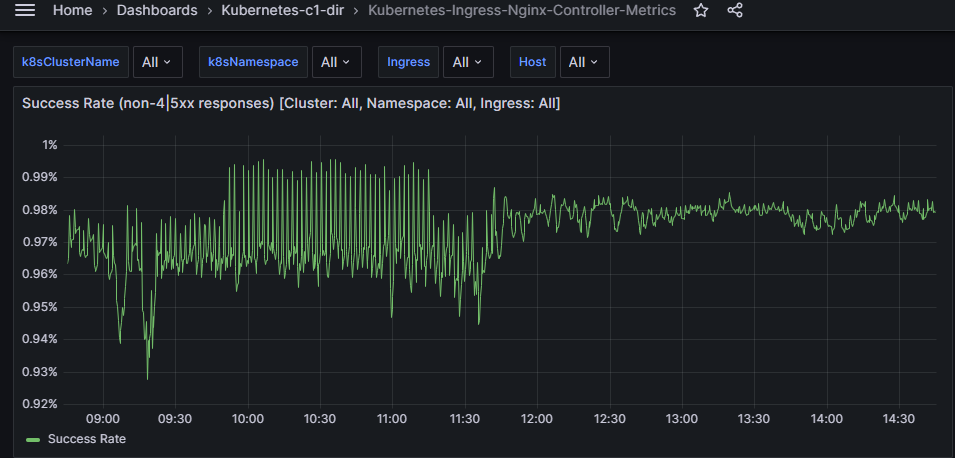The width and height of the screenshot is (955, 458).
Task: Open the hamburger navigation menu
Action: tap(26, 10)
